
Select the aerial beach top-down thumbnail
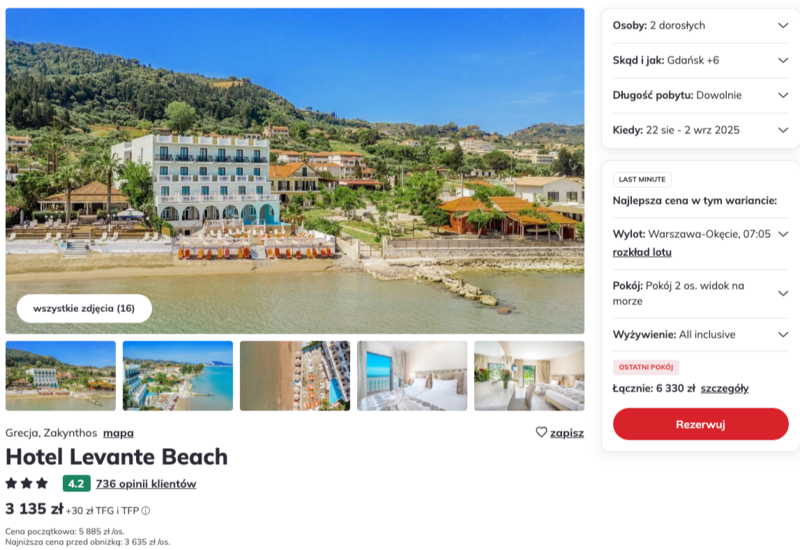click(x=295, y=376)
